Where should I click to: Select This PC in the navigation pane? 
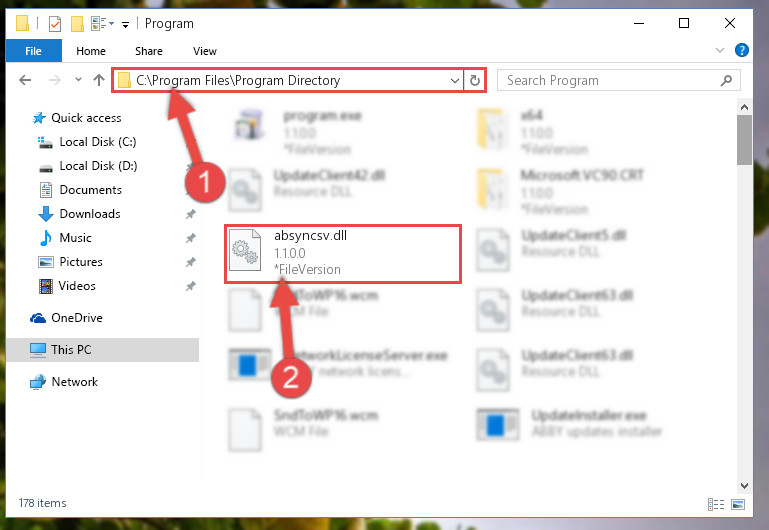[71, 350]
